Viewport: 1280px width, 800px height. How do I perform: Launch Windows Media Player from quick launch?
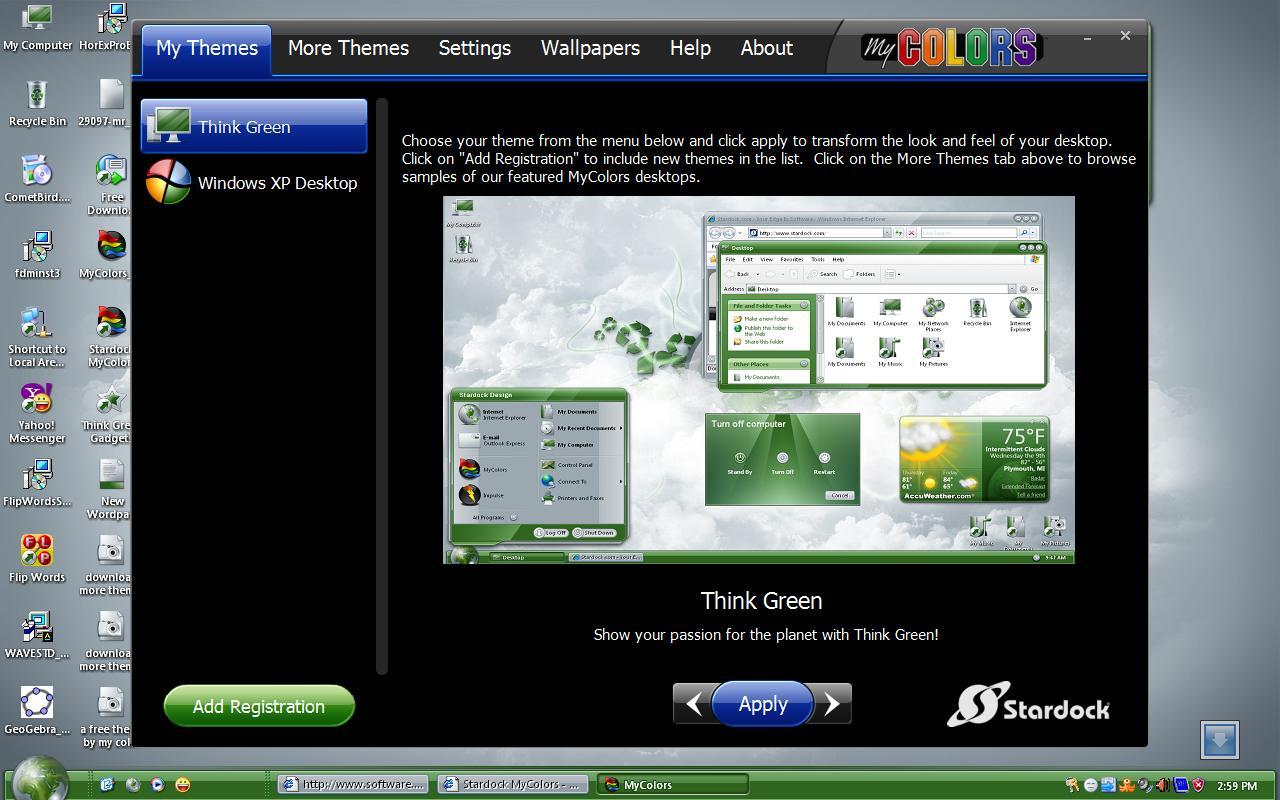[156, 785]
